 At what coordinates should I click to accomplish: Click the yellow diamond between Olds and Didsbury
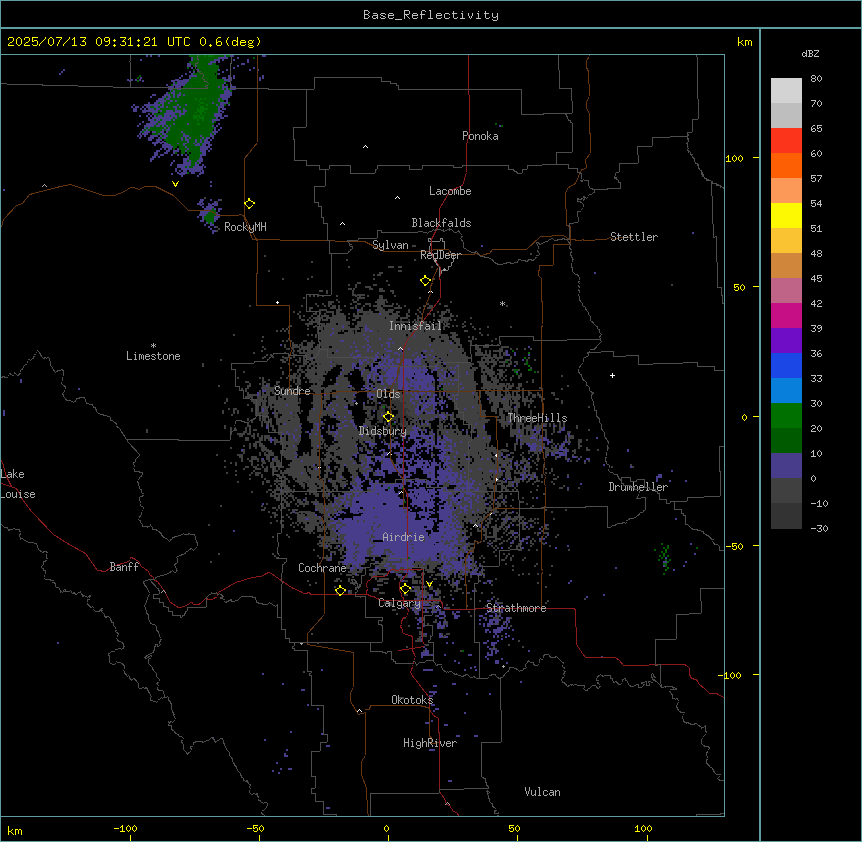coord(389,417)
